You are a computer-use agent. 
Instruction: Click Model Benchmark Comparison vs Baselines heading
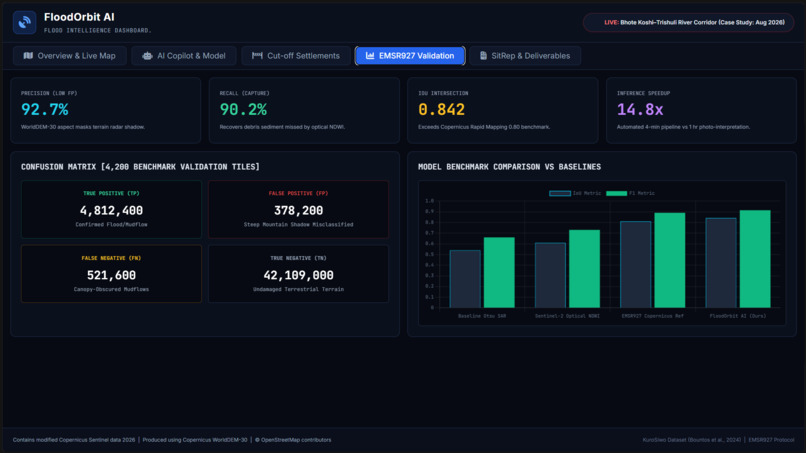coord(509,167)
